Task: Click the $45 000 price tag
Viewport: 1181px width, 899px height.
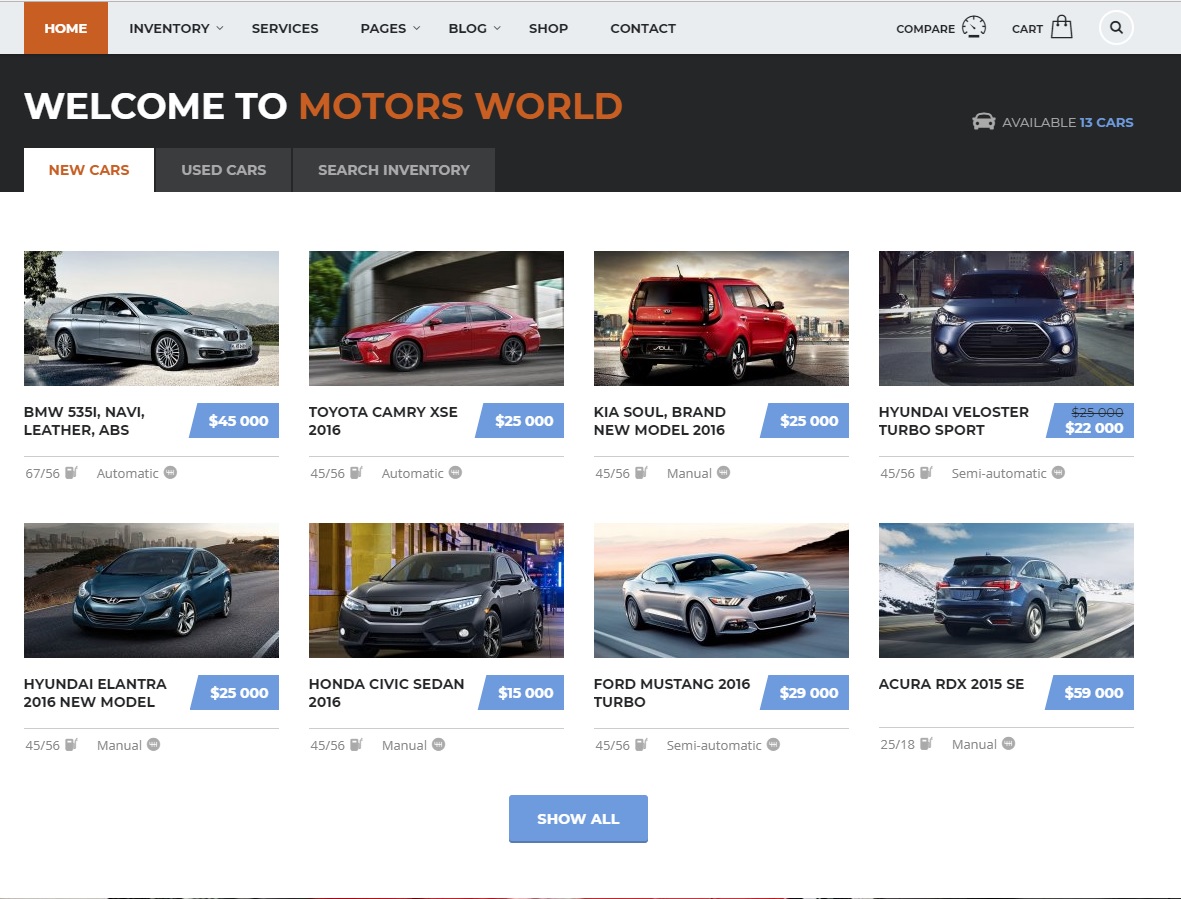Action: pos(234,420)
